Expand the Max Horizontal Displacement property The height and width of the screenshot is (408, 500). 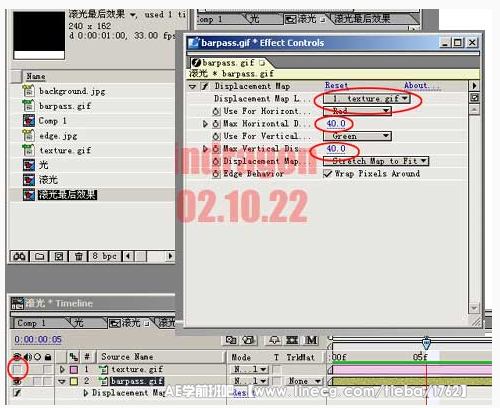205,124
